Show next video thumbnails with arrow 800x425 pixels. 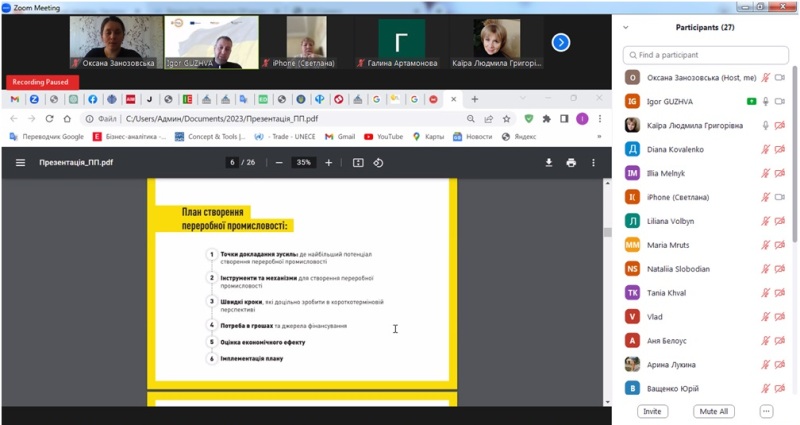[561, 42]
